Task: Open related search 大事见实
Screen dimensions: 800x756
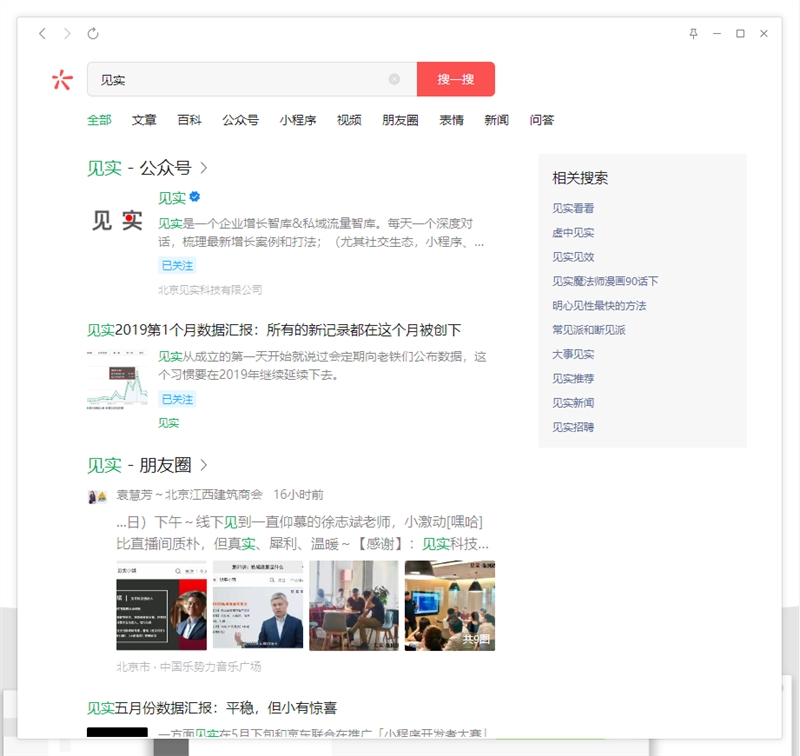Action: 573,354
